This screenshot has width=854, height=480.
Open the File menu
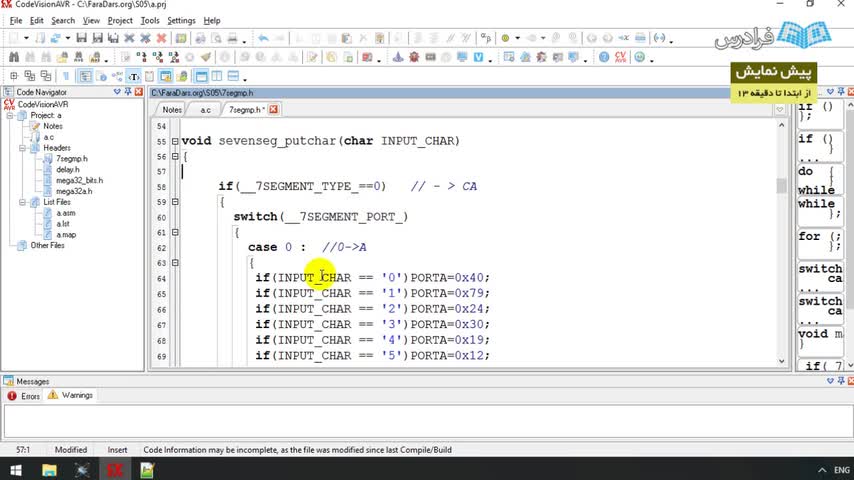[16, 21]
